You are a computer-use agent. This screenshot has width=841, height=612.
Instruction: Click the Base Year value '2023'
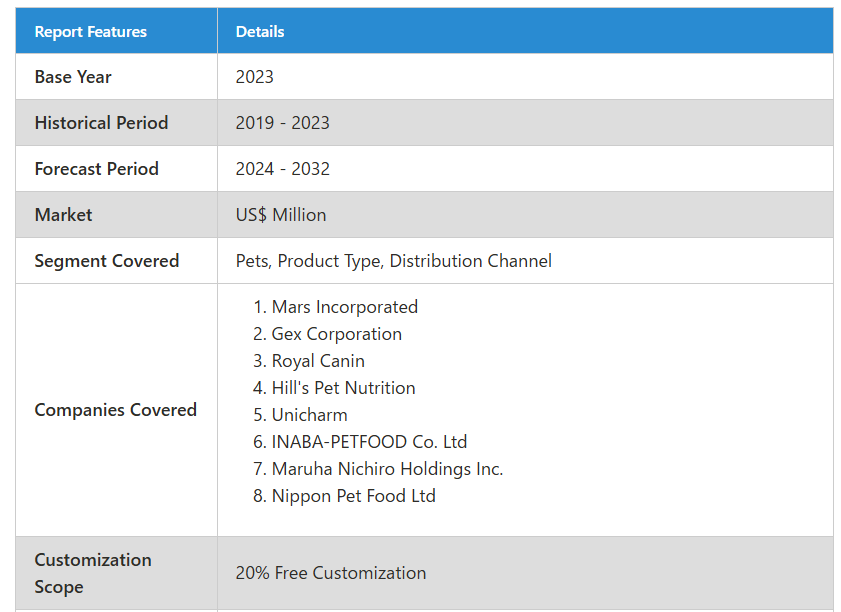click(255, 77)
